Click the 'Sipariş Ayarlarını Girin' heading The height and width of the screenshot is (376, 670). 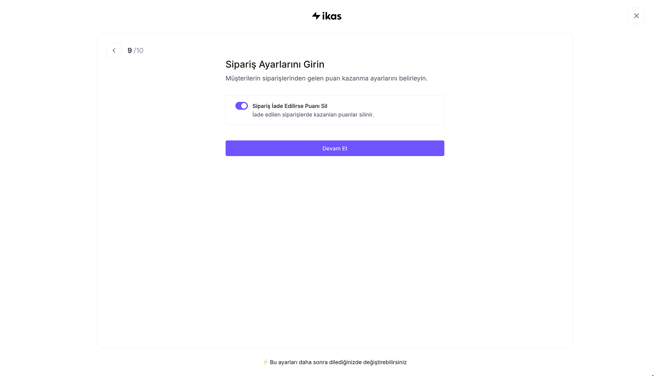(x=275, y=65)
